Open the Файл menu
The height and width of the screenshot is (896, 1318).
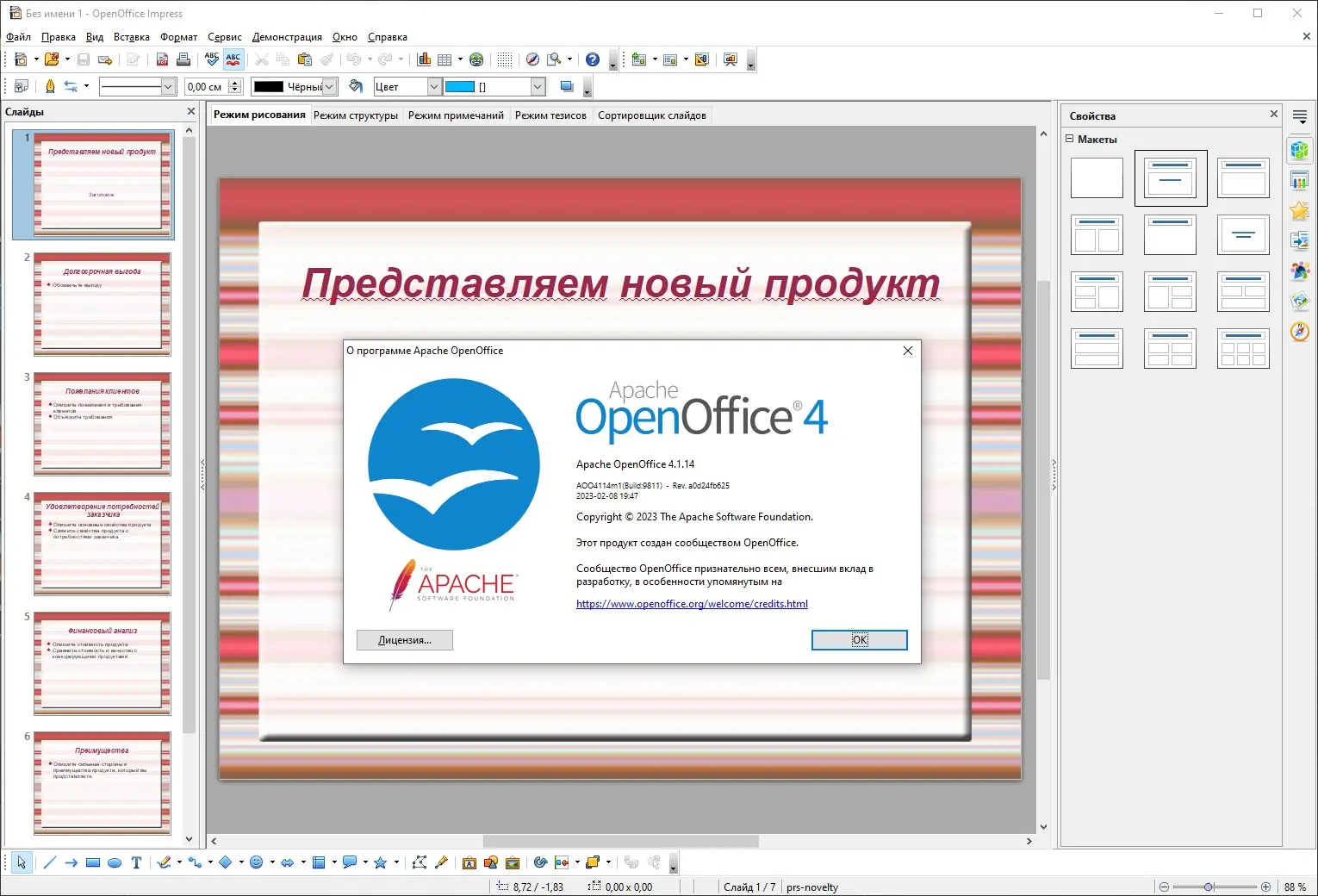point(18,37)
